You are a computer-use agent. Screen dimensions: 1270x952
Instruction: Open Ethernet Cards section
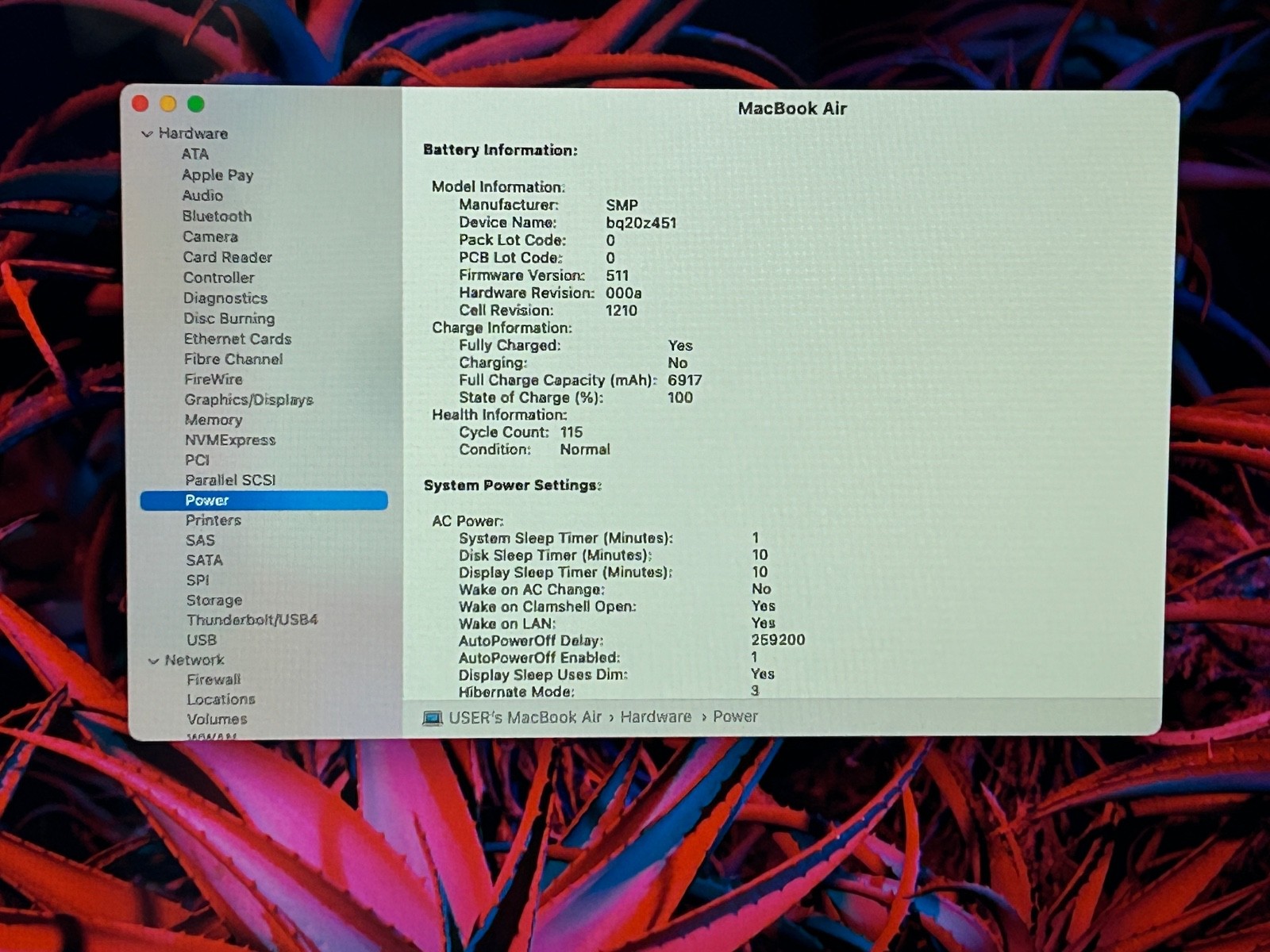click(238, 339)
